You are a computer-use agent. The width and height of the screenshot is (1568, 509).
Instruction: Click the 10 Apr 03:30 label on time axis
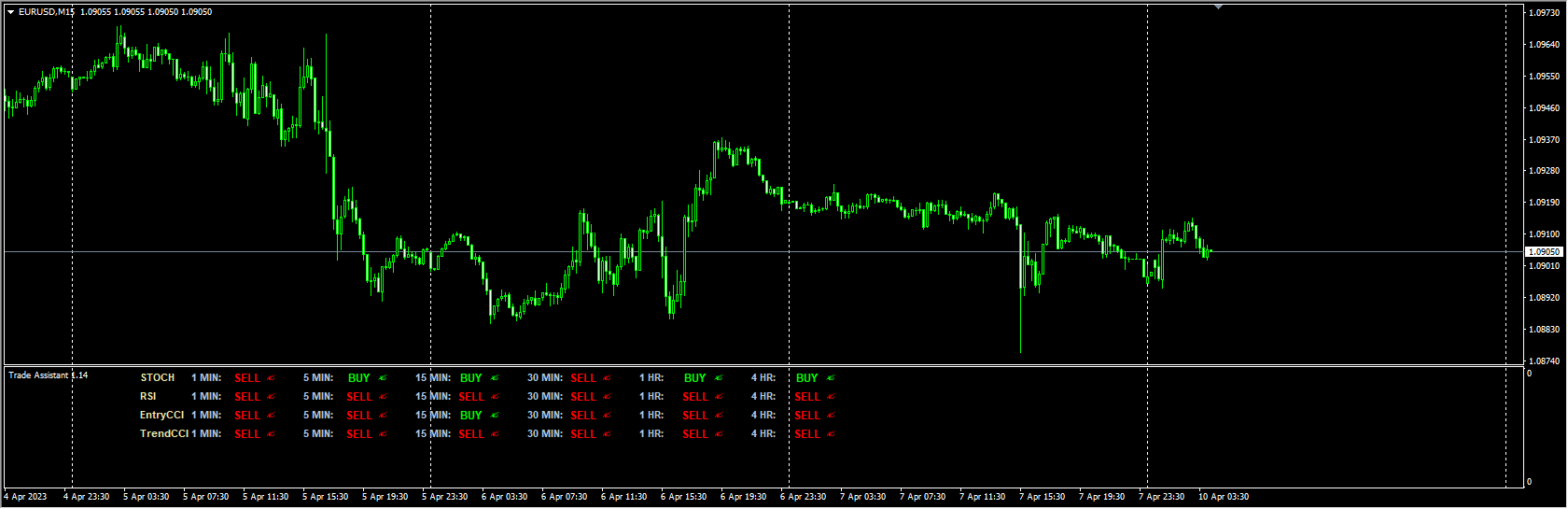pos(1223,497)
